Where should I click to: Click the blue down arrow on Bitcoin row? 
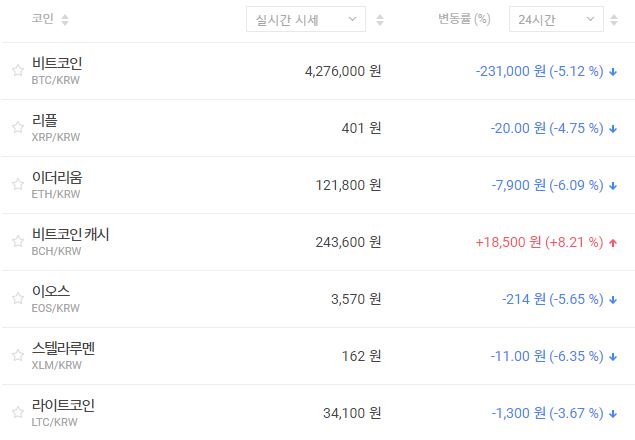[612, 71]
